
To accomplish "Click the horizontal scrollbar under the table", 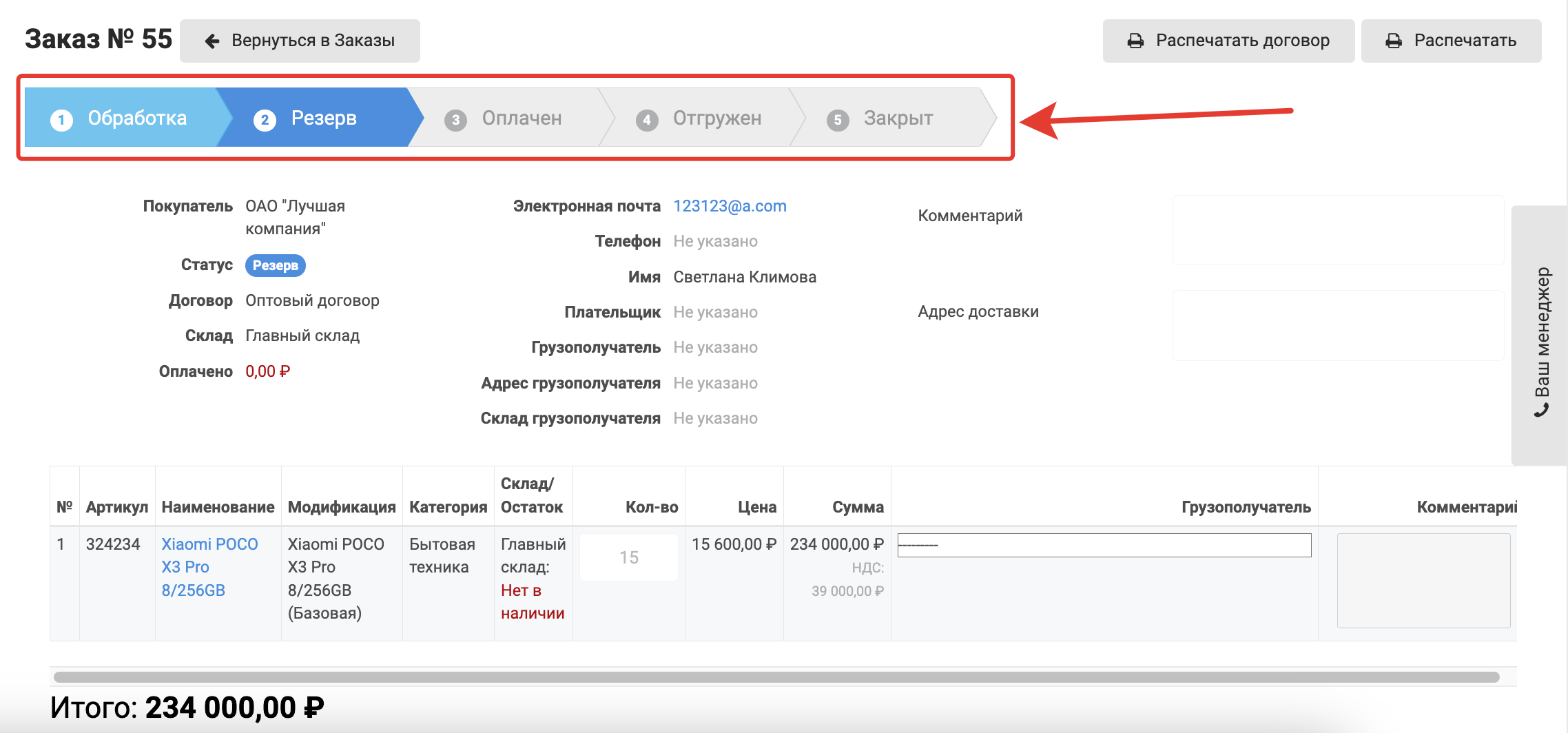I will [776, 677].
